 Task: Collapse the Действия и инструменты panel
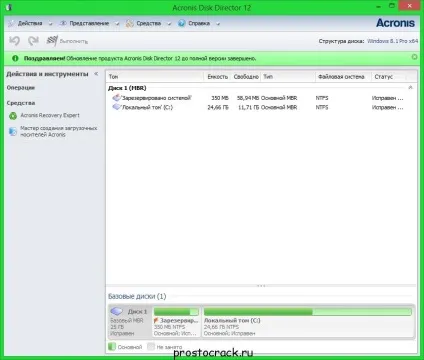tap(96, 74)
